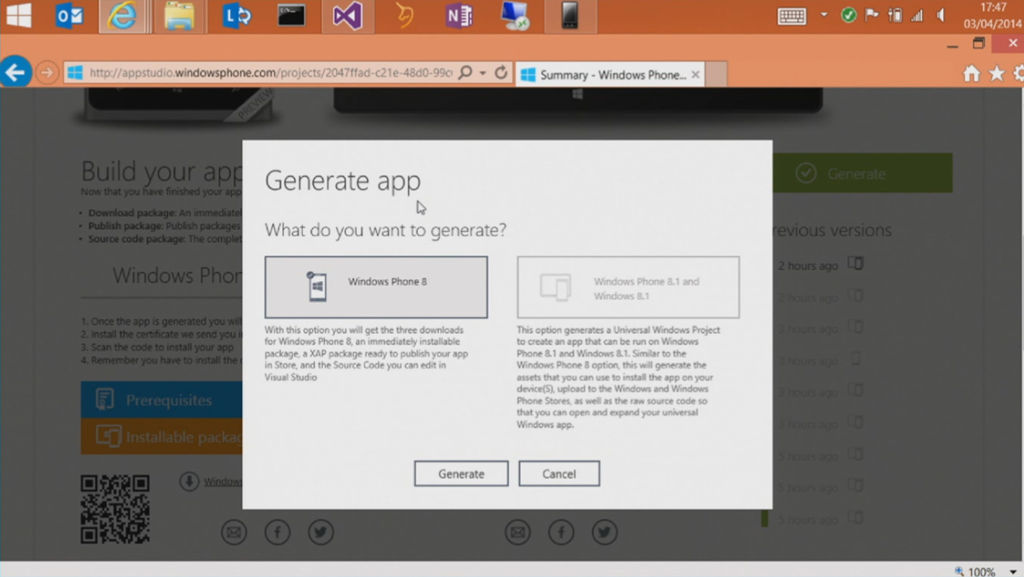Click the taskbar clock 17:47
This screenshot has width=1024, height=577.
[x=993, y=7]
